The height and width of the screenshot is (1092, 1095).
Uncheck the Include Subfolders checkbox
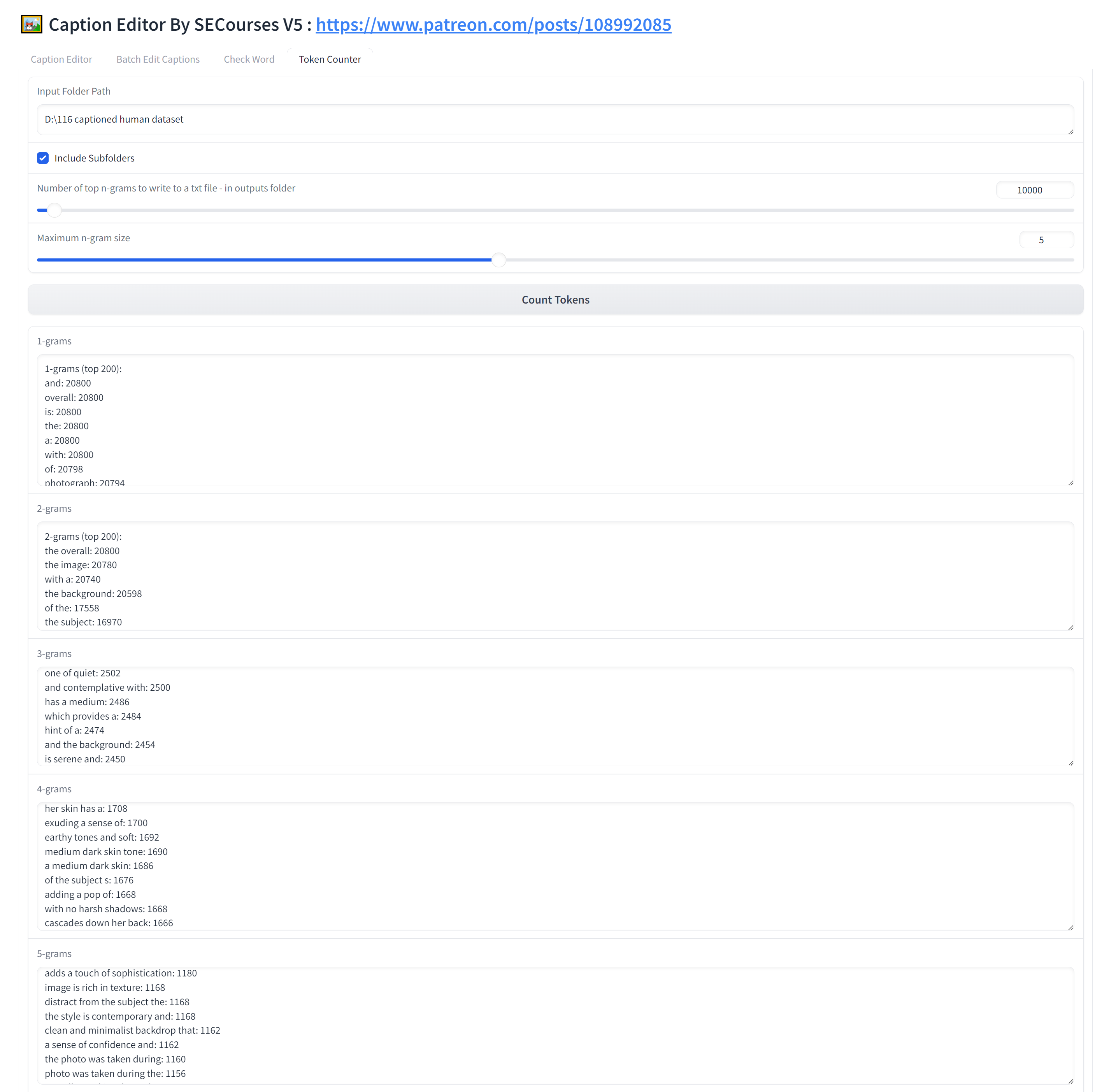43,158
